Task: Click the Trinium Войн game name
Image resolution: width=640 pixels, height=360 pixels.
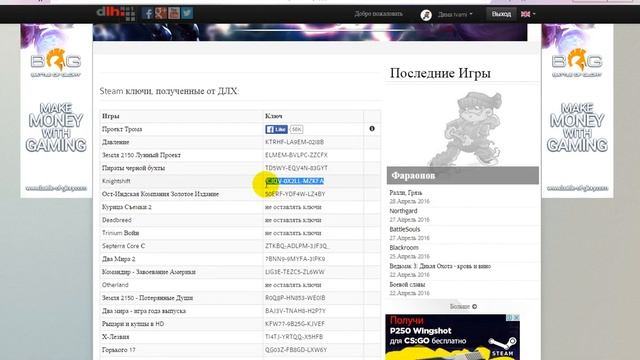Action: tap(120, 233)
